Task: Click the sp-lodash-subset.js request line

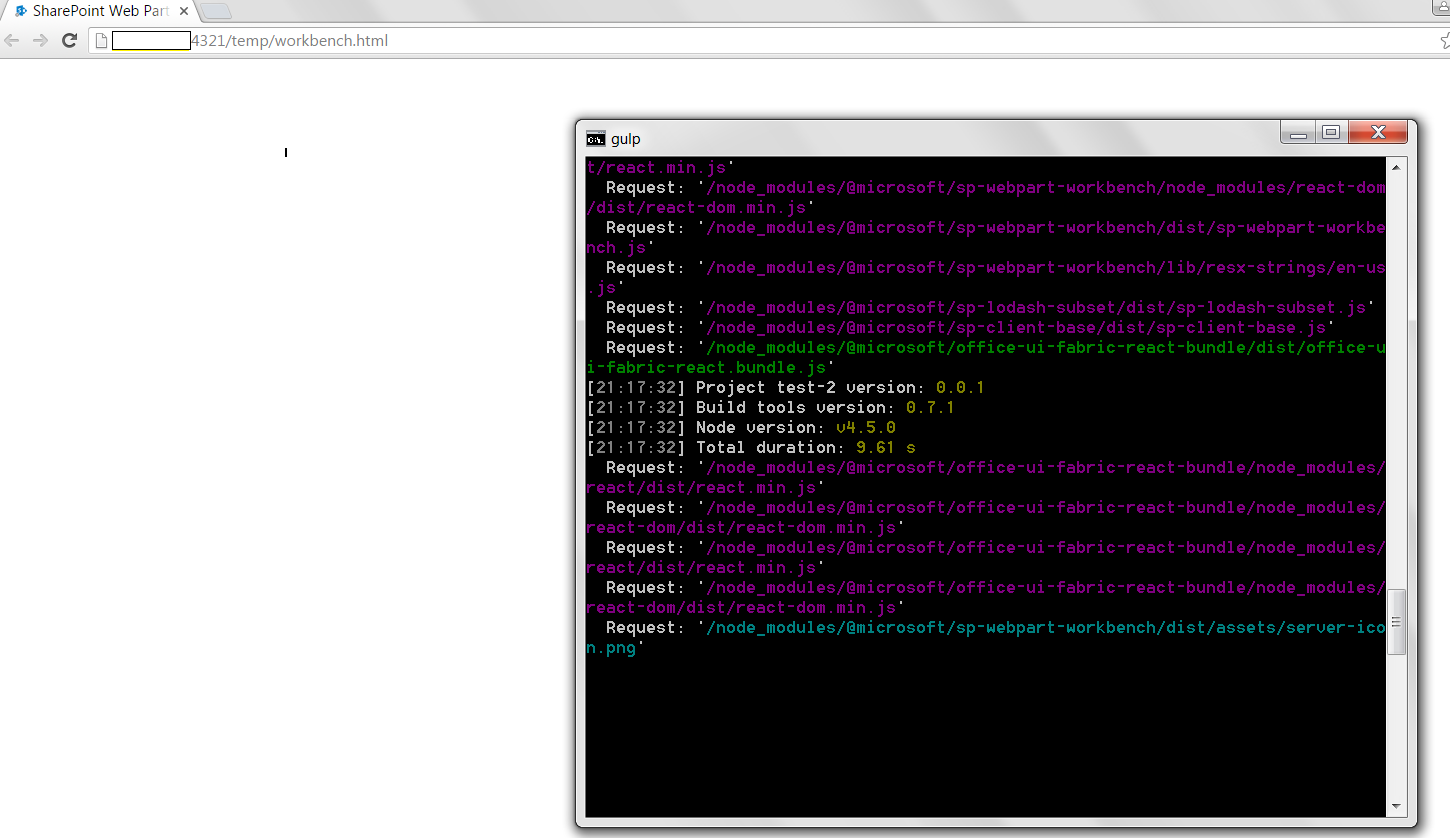Action: tap(990, 308)
